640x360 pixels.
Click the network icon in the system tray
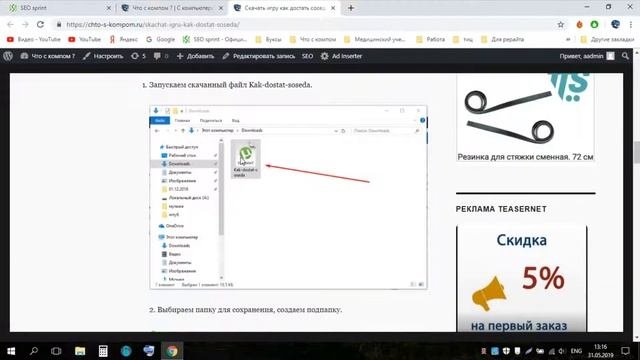point(551,351)
